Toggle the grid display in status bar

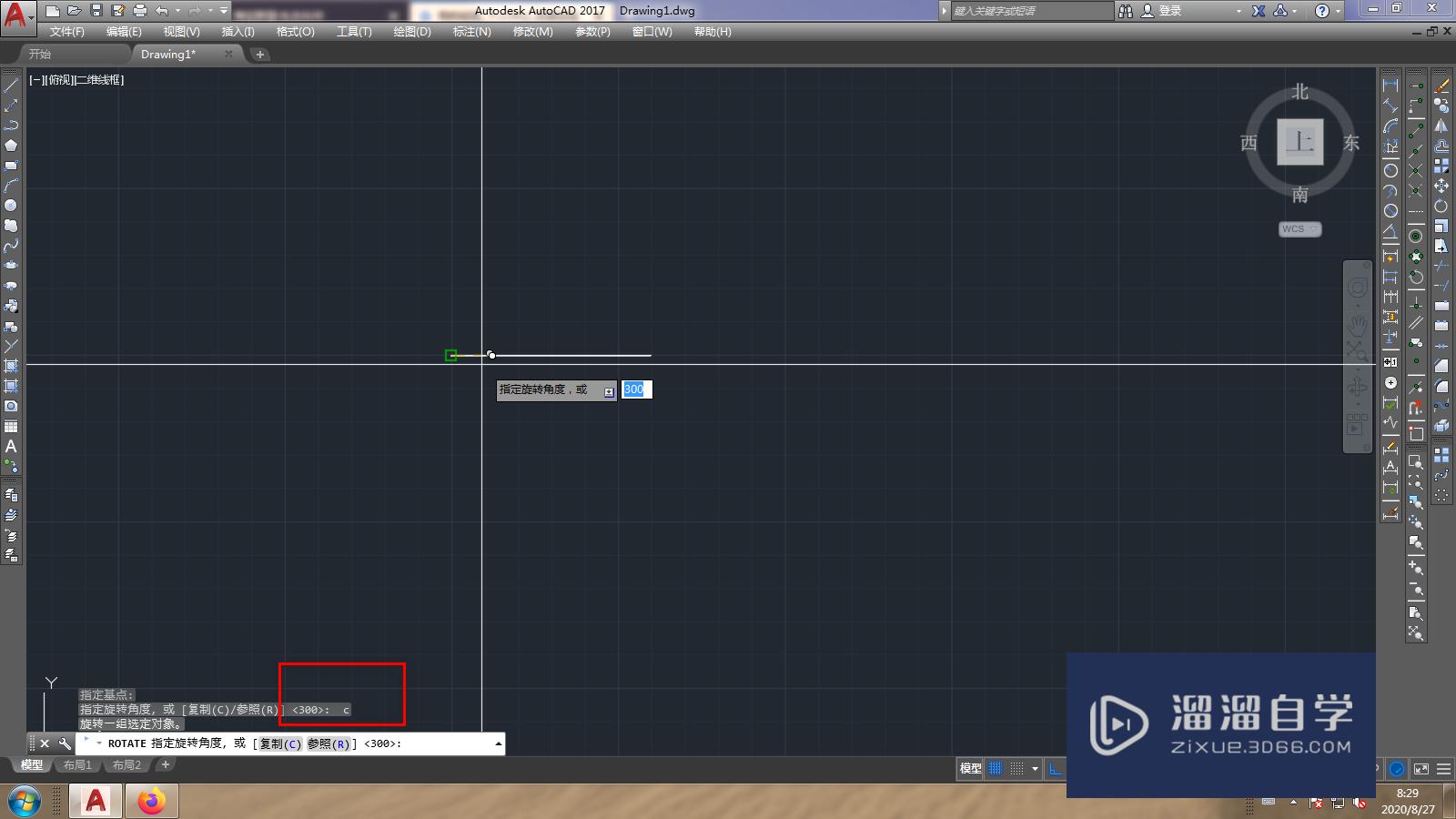click(x=996, y=769)
